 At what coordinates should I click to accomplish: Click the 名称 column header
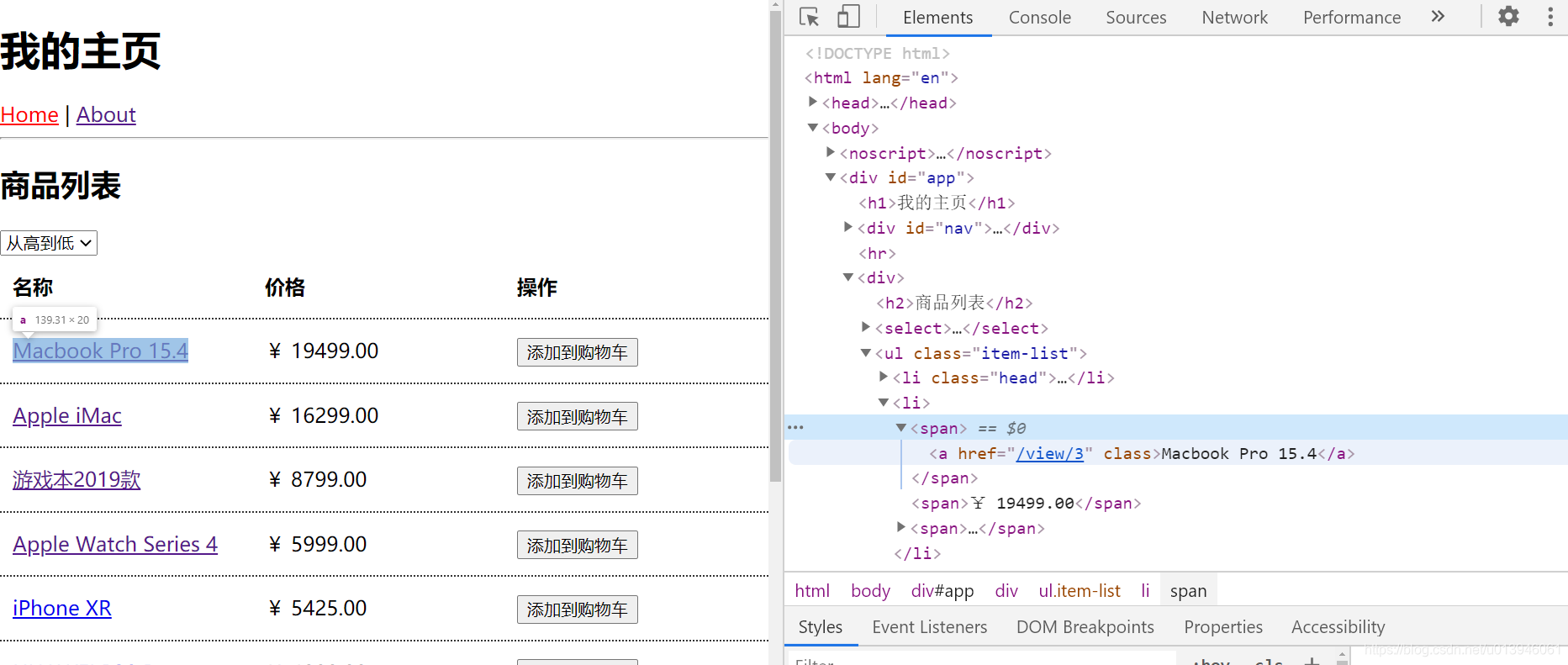click(x=33, y=288)
